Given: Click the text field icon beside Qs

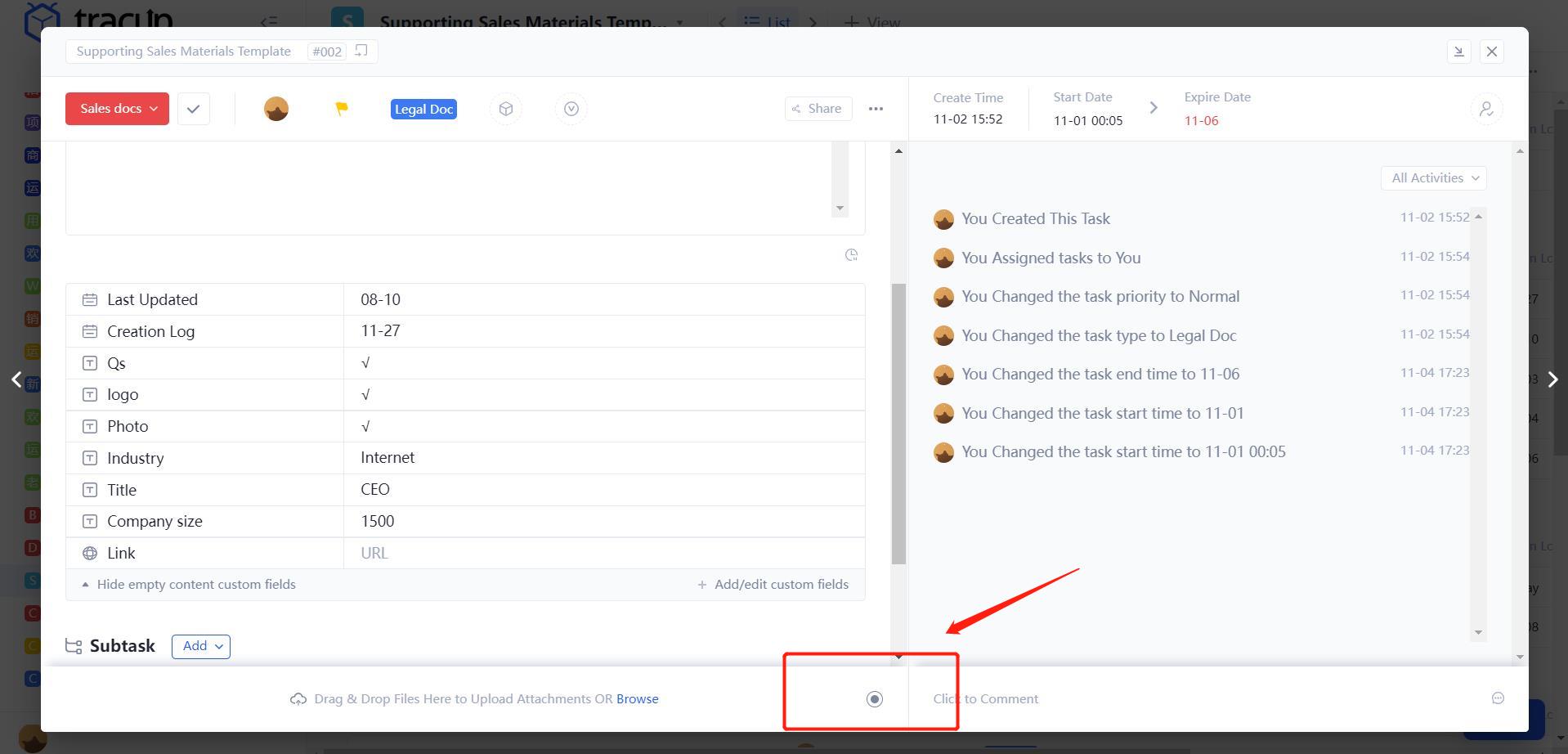Looking at the screenshot, I should (x=90, y=363).
